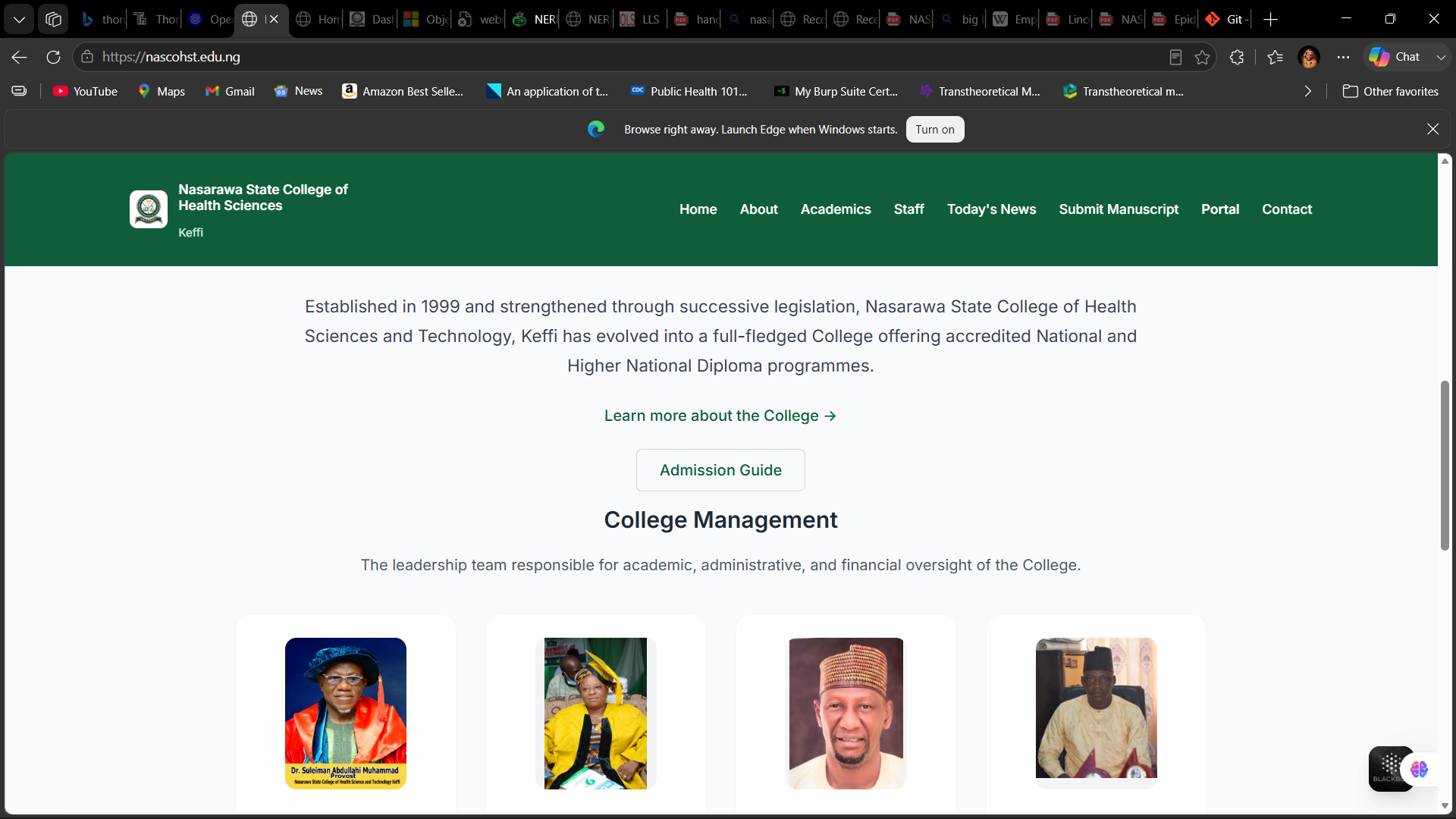Screen dimensions: 1456x819
Task: Open the tab search dropdown arrow
Action: click(x=19, y=20)
